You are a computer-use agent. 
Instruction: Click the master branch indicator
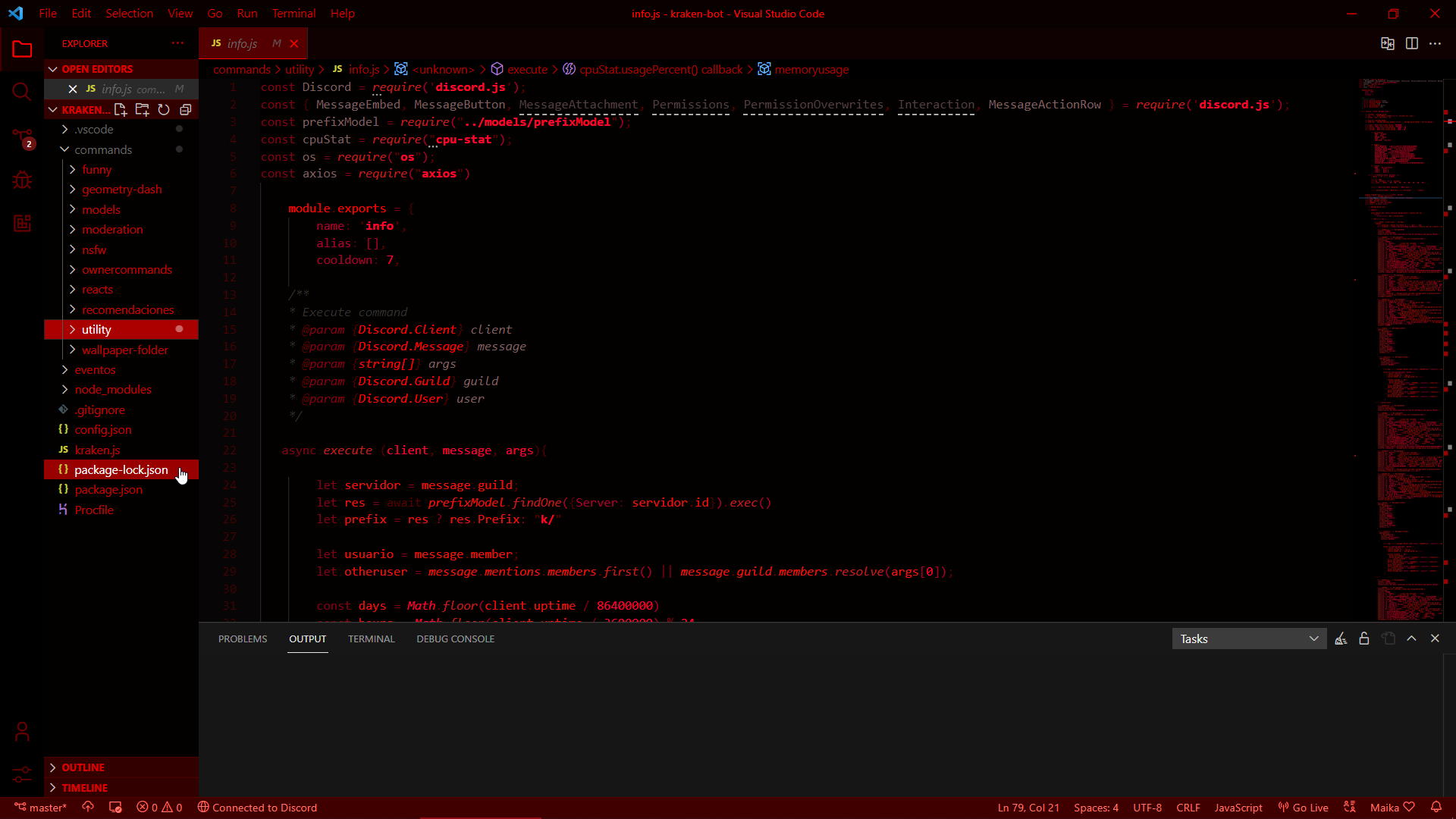coord(41,808)
